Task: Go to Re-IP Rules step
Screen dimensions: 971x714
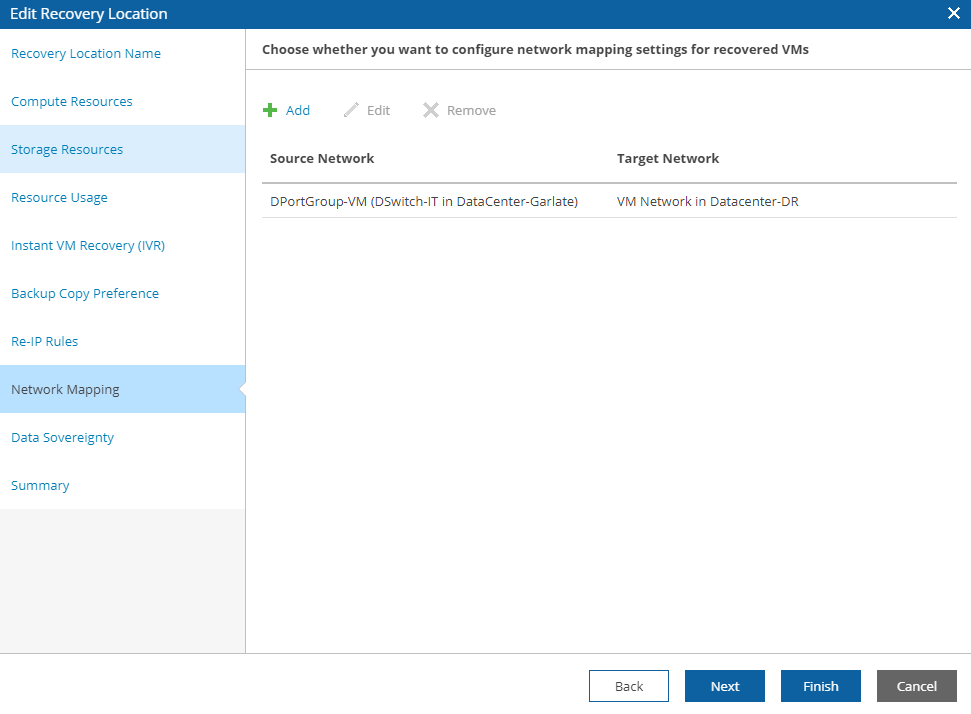Action: coord(45,342)
